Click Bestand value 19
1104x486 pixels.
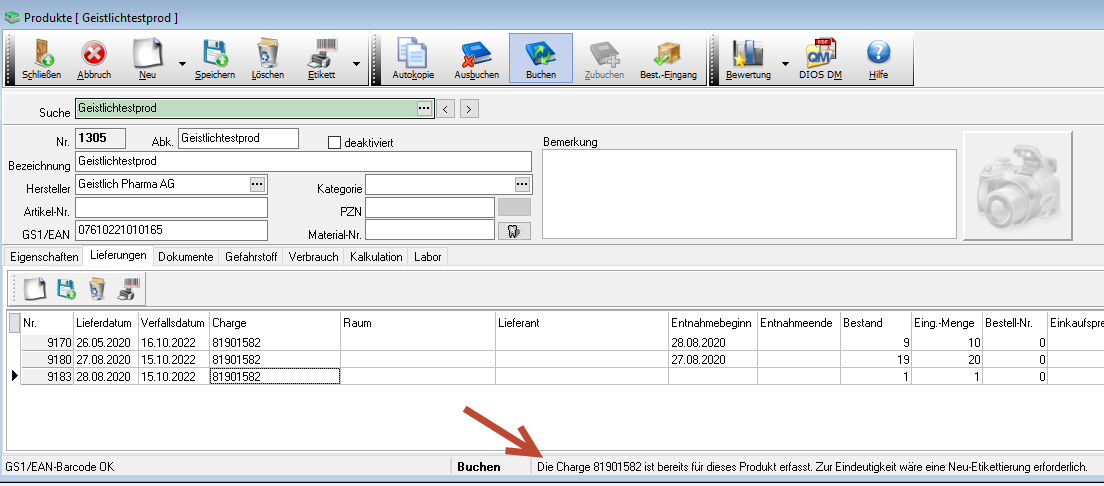(x=876, y=359)
